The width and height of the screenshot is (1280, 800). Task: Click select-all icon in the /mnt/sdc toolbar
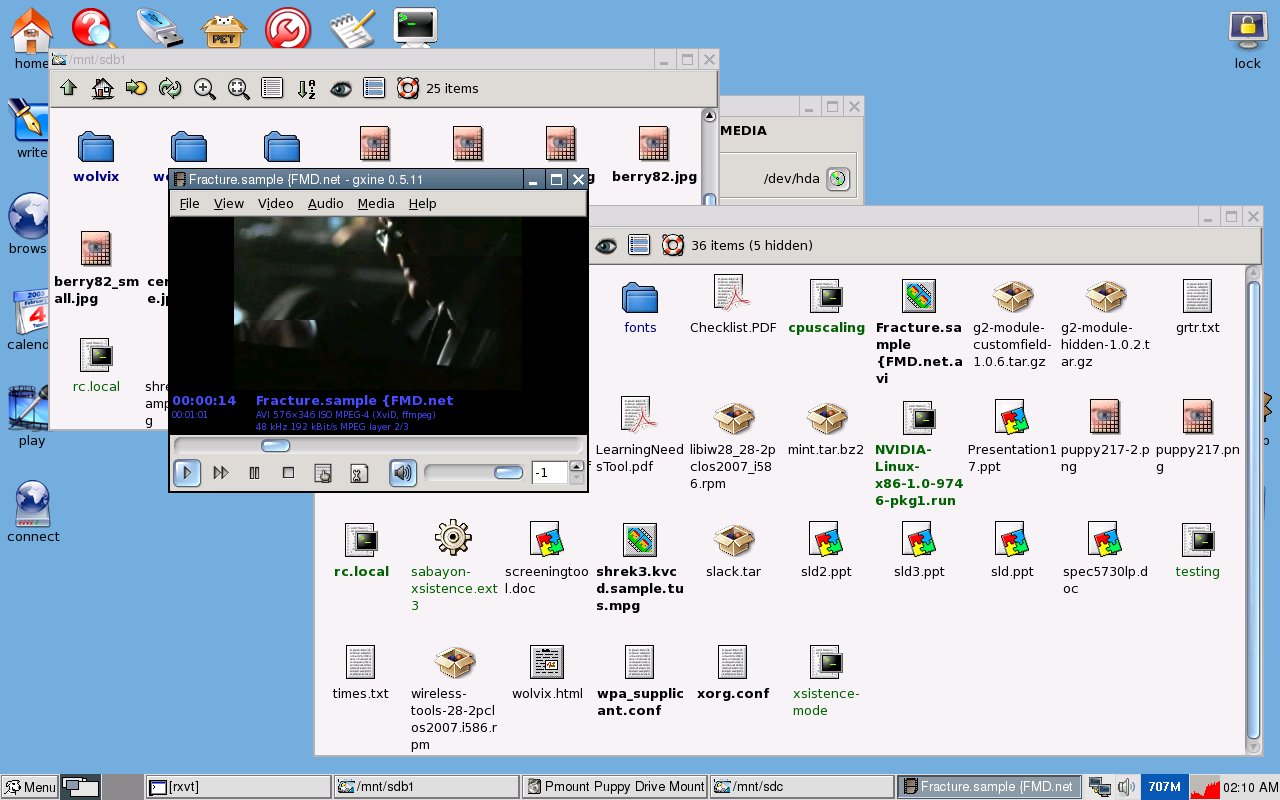(x=640, y=245)
